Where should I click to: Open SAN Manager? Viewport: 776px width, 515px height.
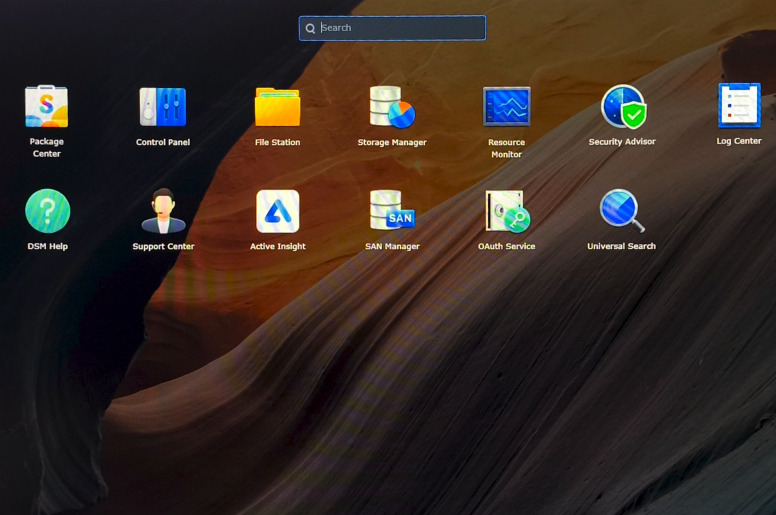click(392, 210)
